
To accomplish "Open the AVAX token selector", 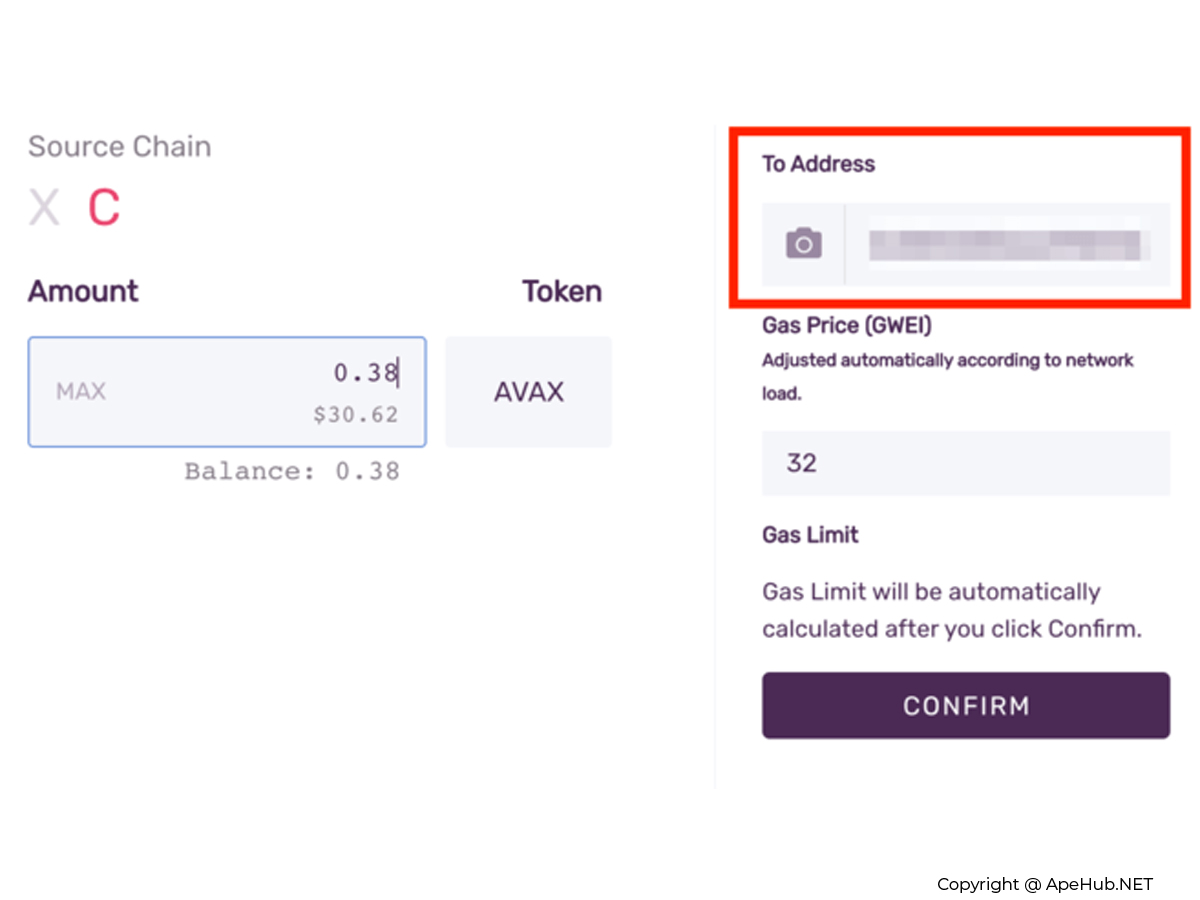I will point(528,392).
